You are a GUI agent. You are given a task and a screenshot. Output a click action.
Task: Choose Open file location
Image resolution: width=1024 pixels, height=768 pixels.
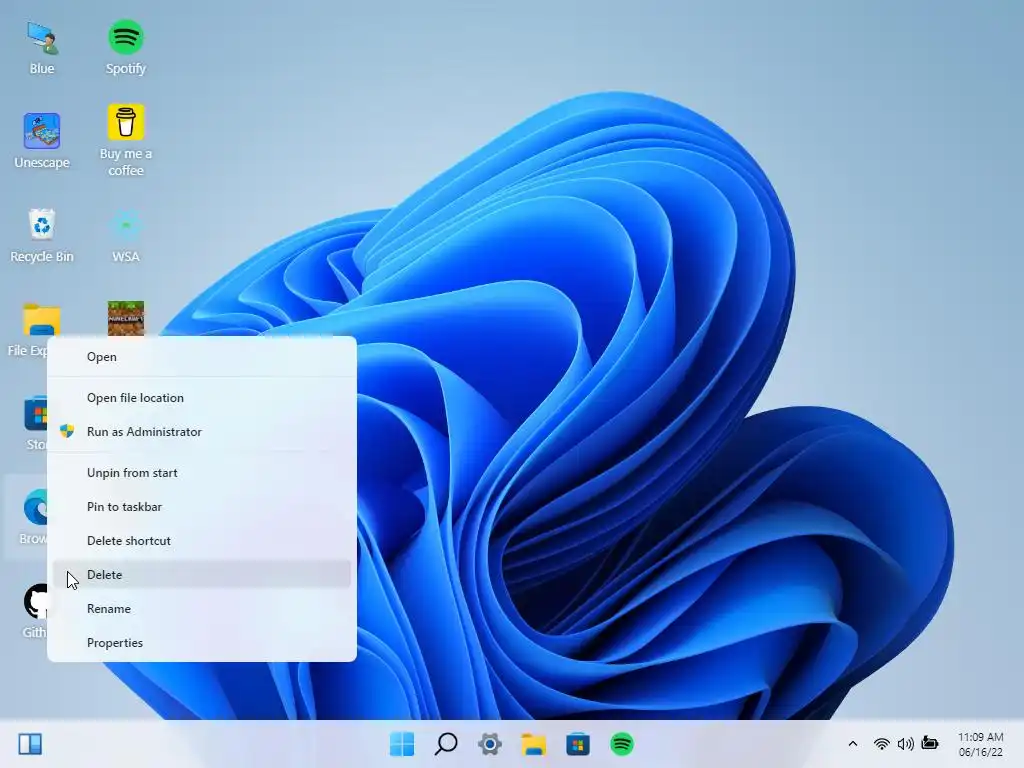coord(202,398)
